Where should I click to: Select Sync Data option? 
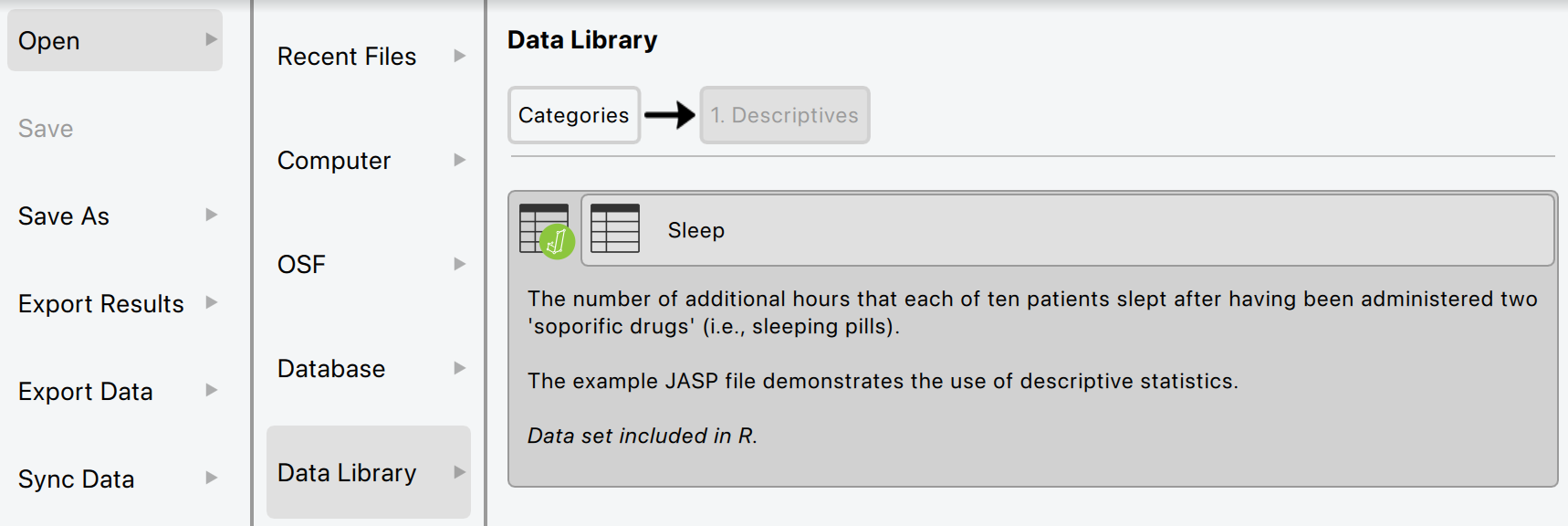tap(77, 479)
